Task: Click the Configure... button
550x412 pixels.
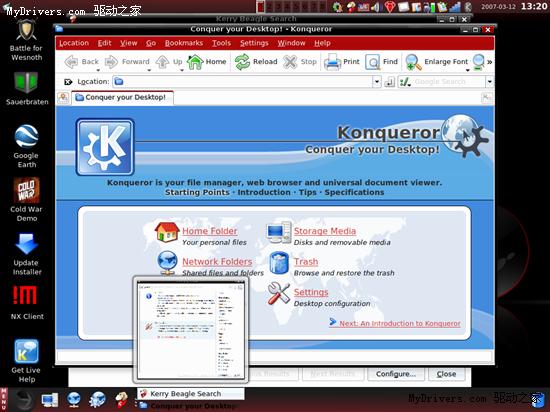Action: coord(396,374)
